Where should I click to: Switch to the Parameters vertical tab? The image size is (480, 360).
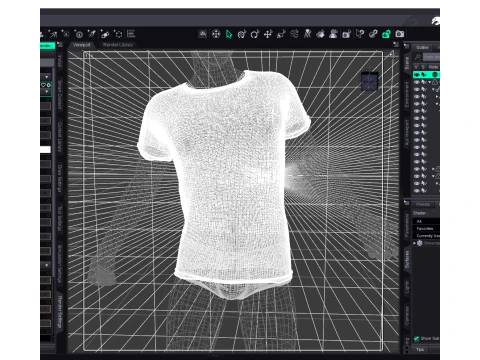407,225
